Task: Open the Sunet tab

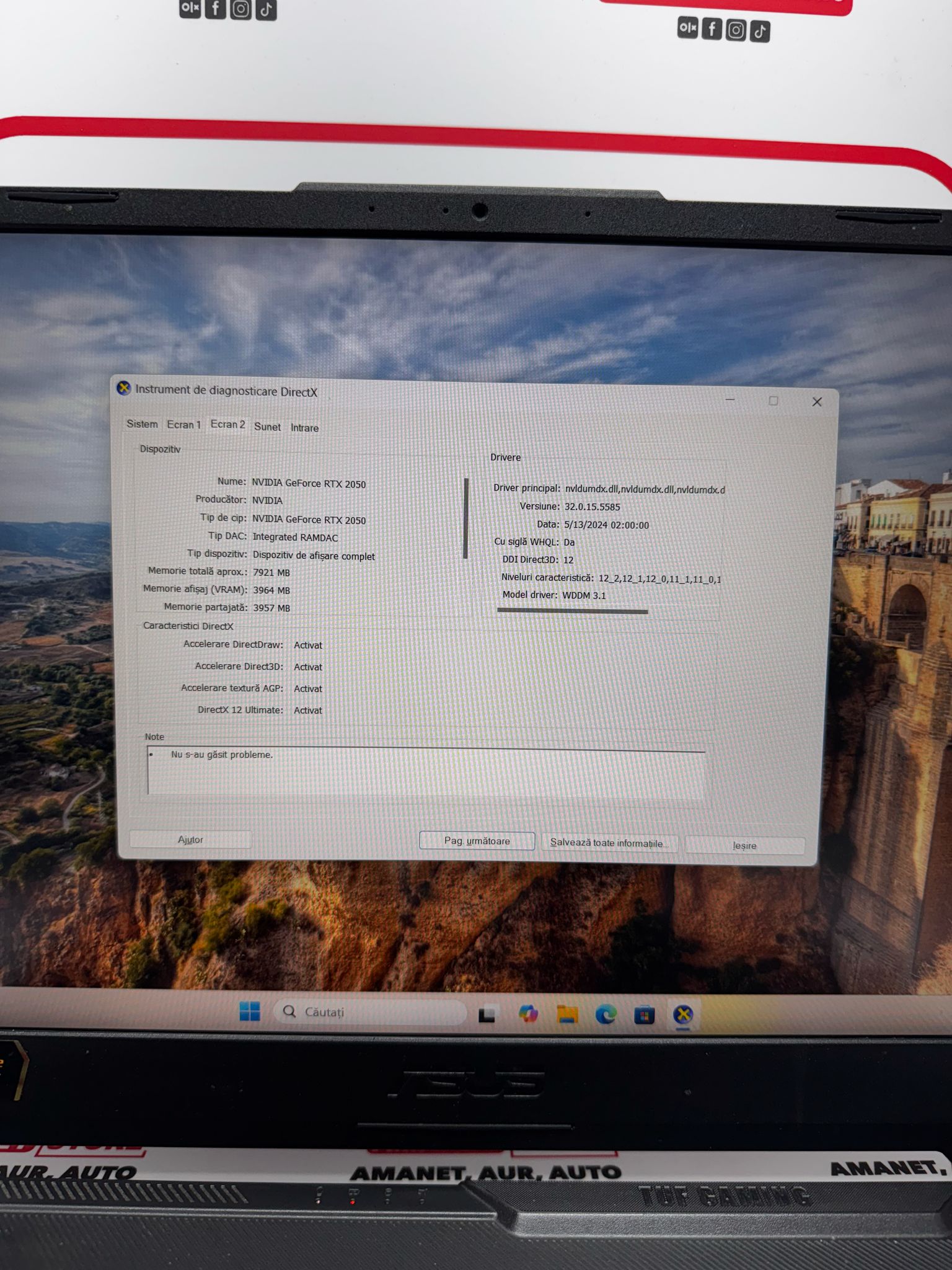Action: 267,427
